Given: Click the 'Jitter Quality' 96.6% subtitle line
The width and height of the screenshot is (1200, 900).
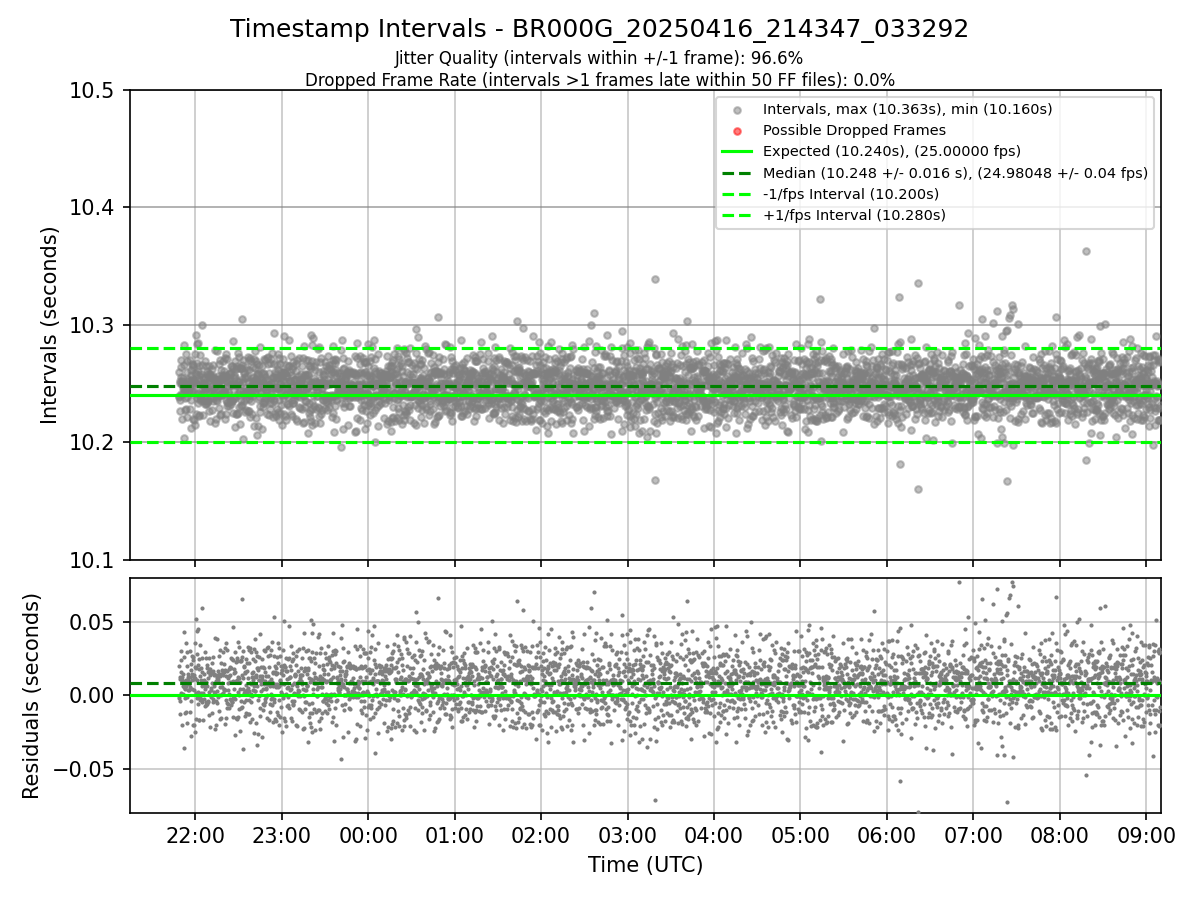Looking at the screenshot, I should pyautogui.click(x=599, y=59).
